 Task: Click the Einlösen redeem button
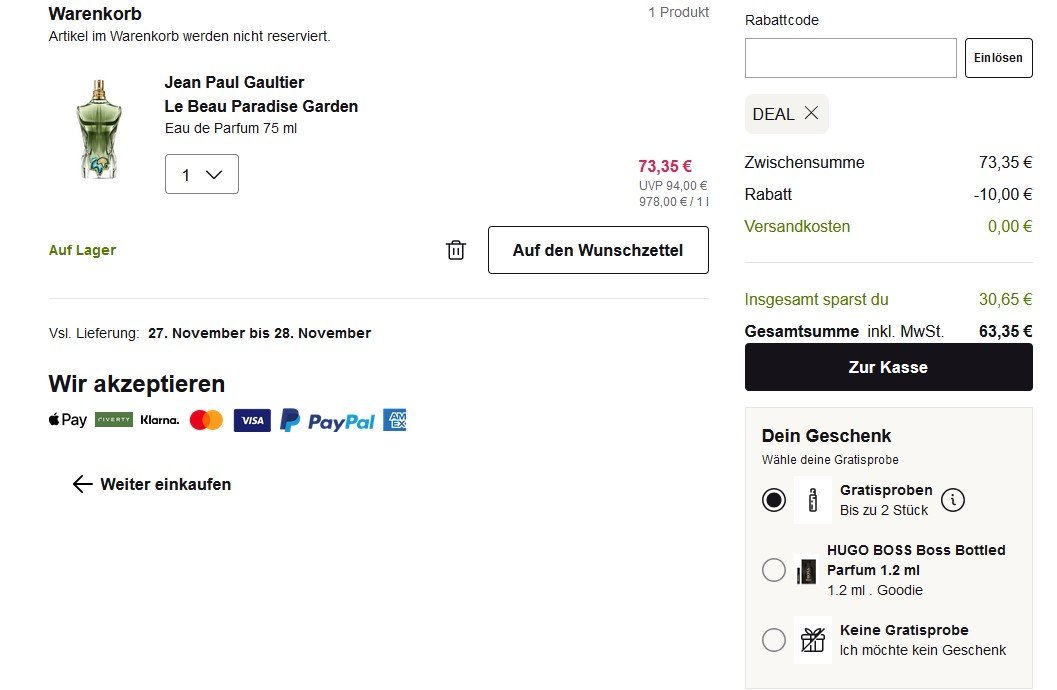click(x=998, y=58)
